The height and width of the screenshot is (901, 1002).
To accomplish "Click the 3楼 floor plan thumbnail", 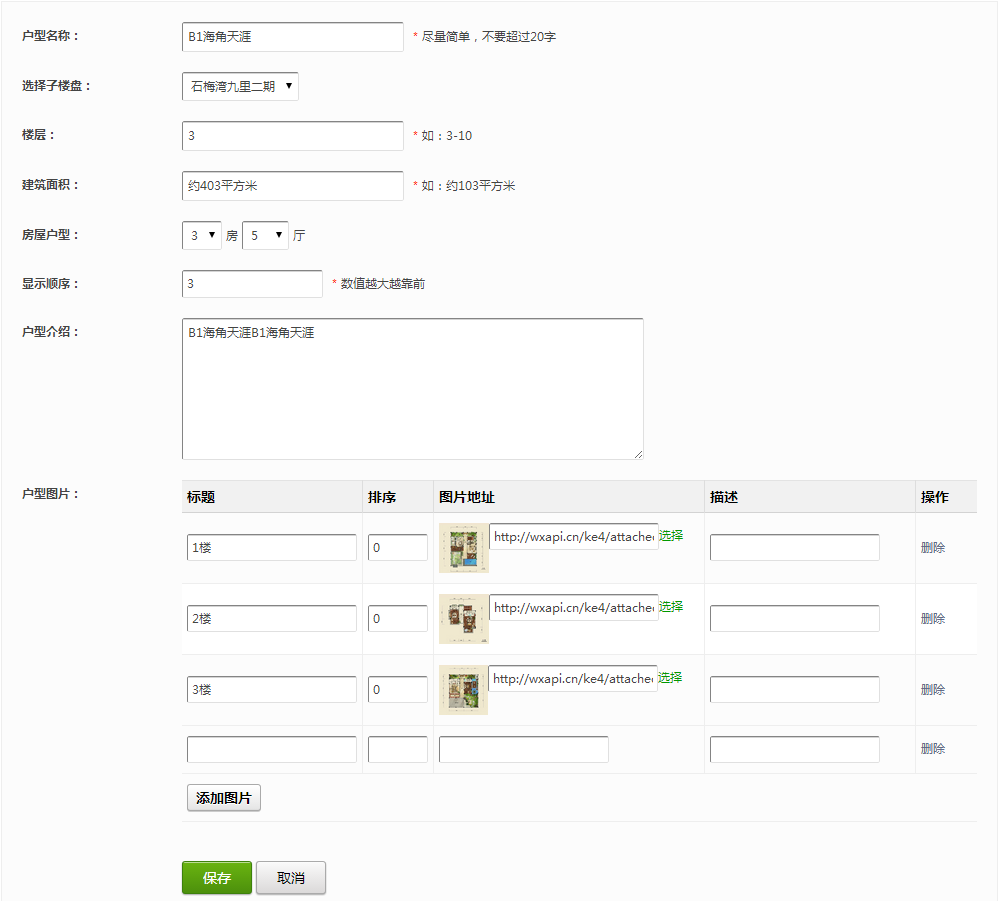I will (x=463, y=690).
